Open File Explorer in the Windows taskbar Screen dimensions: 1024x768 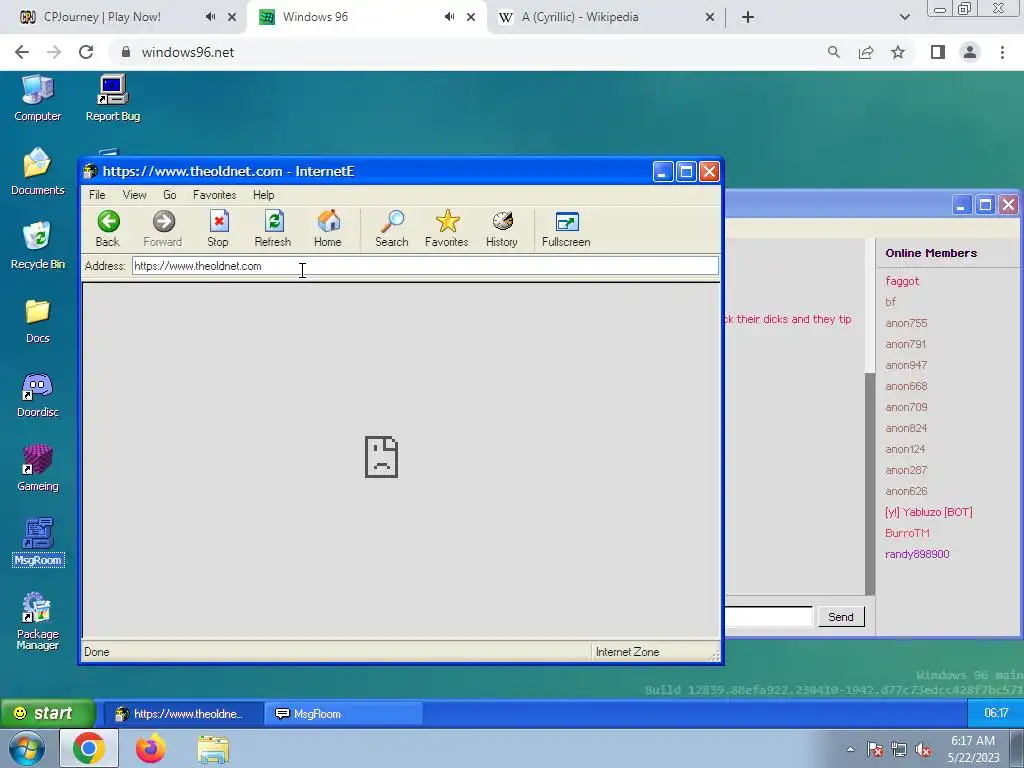click(x=213, y=748)
